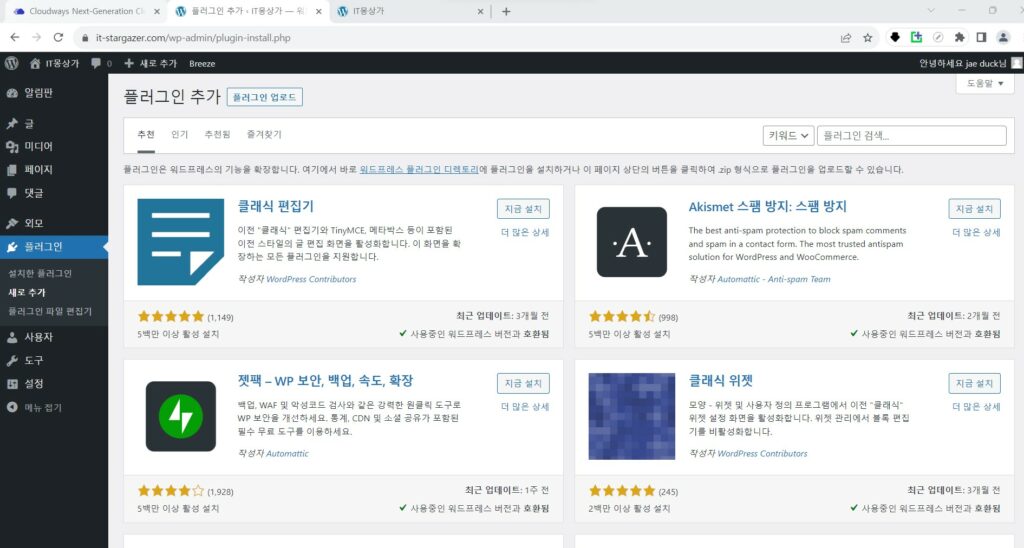Switch to 추천 tab
The height and width of the screenshot is (548, 1024).
click(x=146, y=135)
